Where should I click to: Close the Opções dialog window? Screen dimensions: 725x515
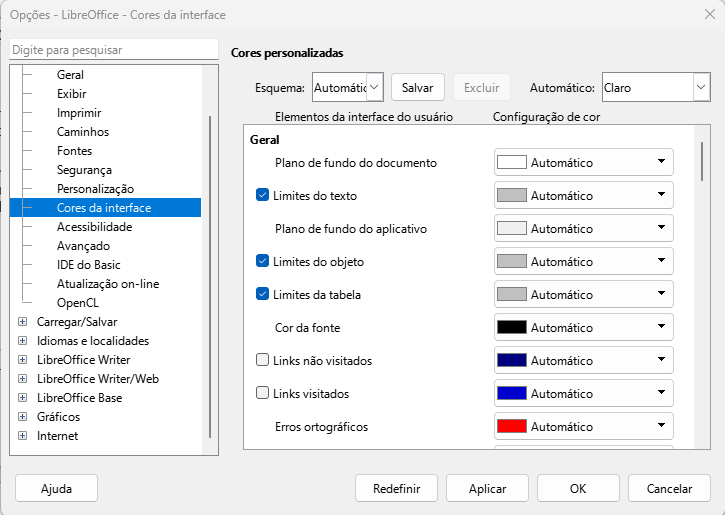tap(710, 14)
